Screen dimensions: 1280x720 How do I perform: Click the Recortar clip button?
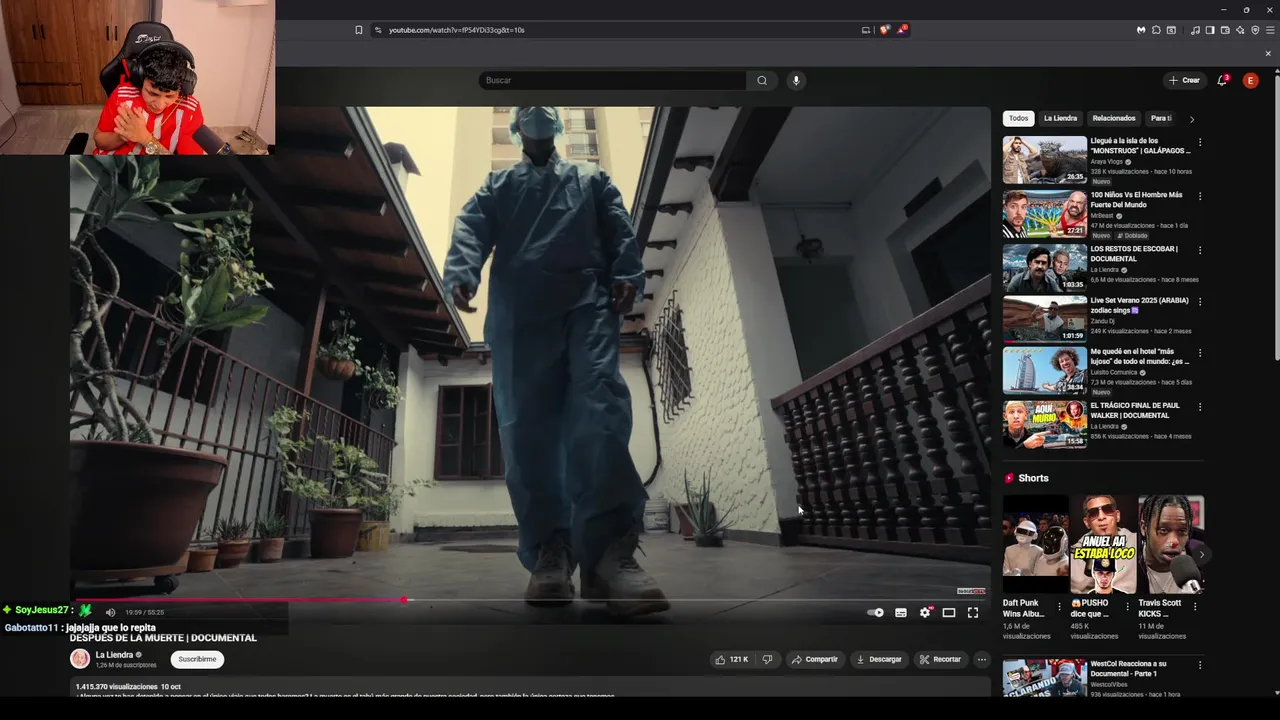(x=940, y=659)
